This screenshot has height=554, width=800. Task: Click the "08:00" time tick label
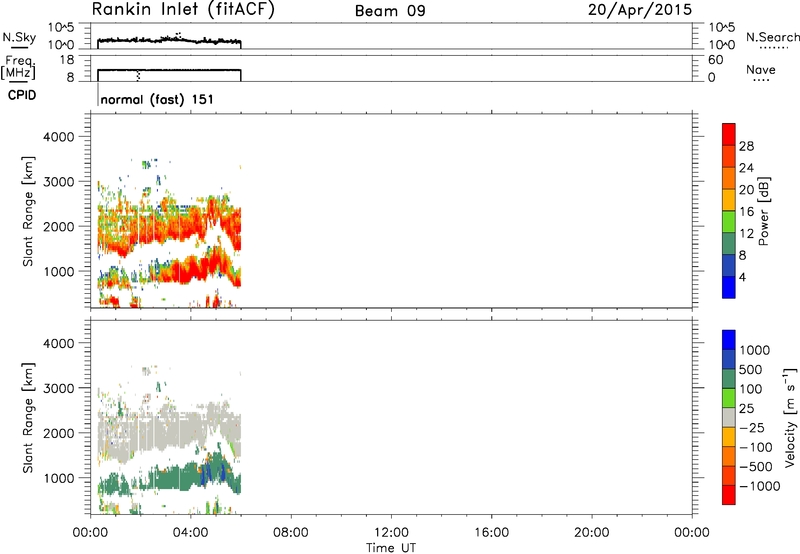pos(291,533)
